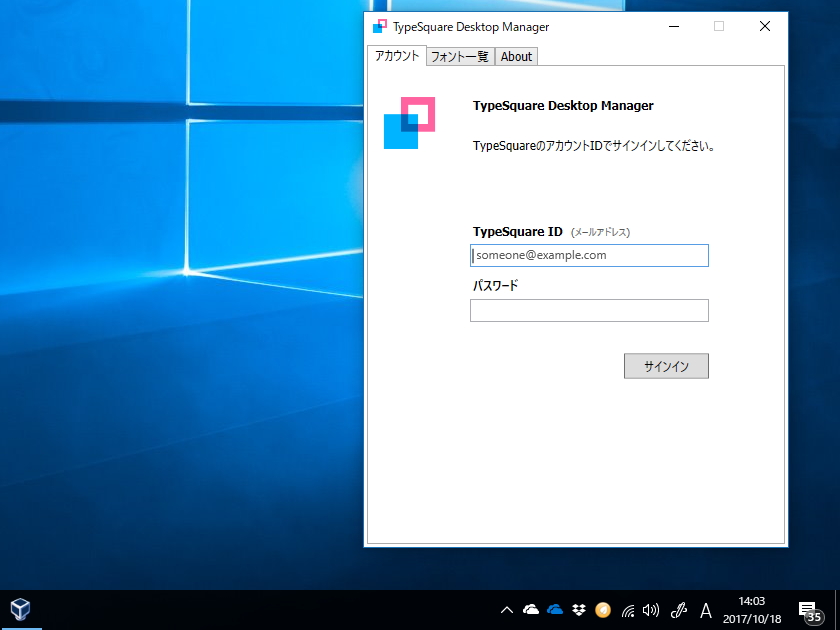The height and width of the screenshot is (630, 840).
Task: Minimize the TypeSquare Desktop Manager window
Action: 674,26
